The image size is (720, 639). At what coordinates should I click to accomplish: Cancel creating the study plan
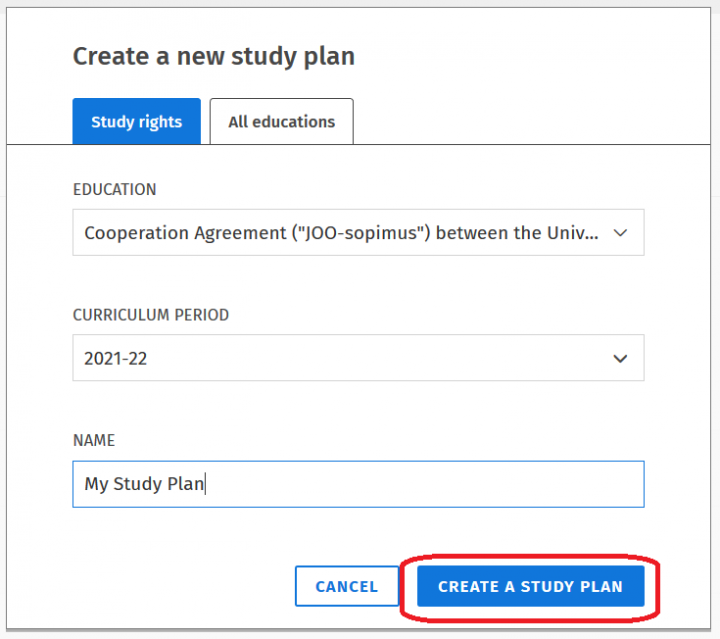[x=347, y=586]
